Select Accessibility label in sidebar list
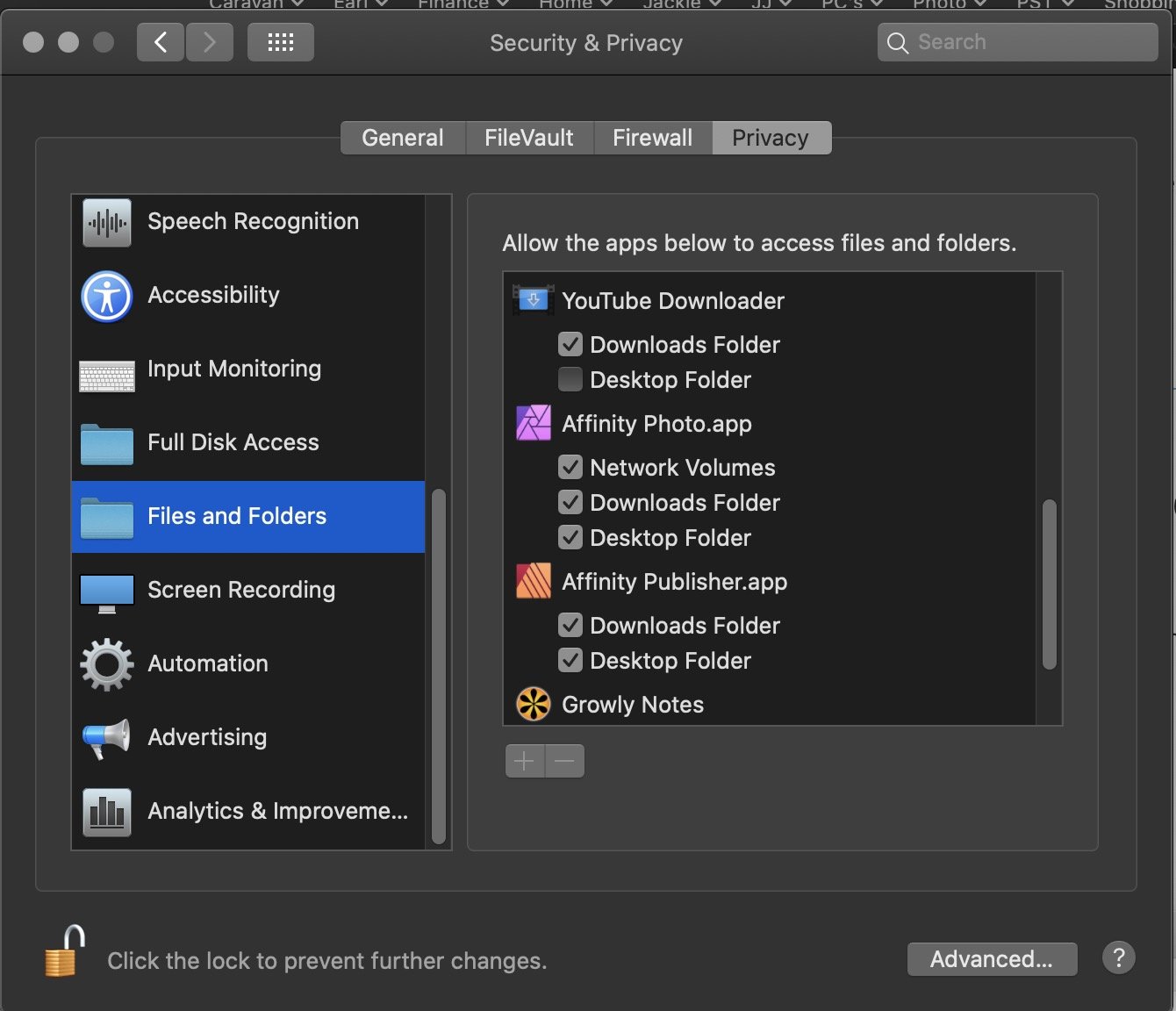 [213, 295]
